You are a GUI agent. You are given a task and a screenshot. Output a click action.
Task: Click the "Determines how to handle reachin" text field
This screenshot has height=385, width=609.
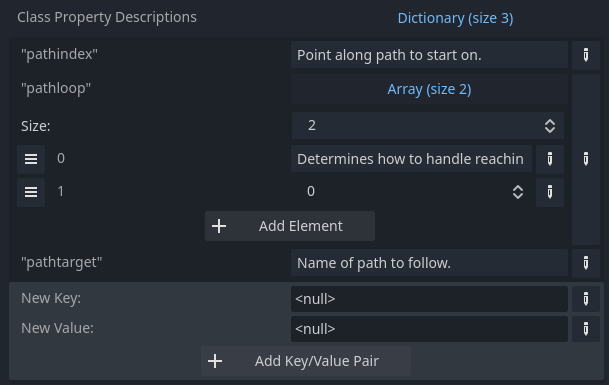click(x=411, y=159)
